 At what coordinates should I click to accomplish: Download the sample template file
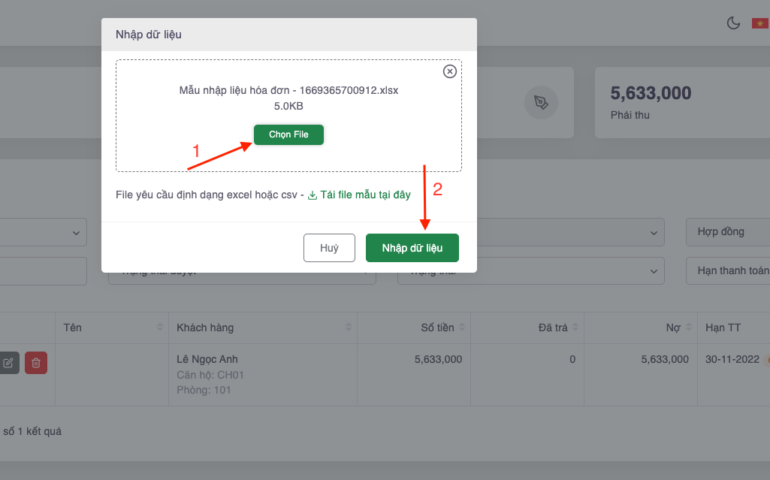coord(358,195)
